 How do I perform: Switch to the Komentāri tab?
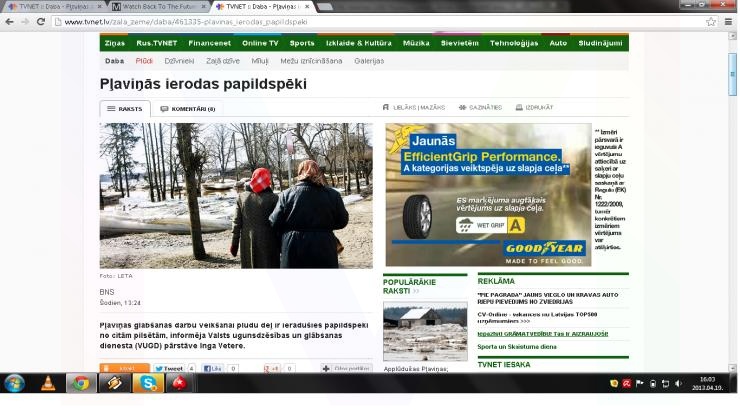(189, 108)
